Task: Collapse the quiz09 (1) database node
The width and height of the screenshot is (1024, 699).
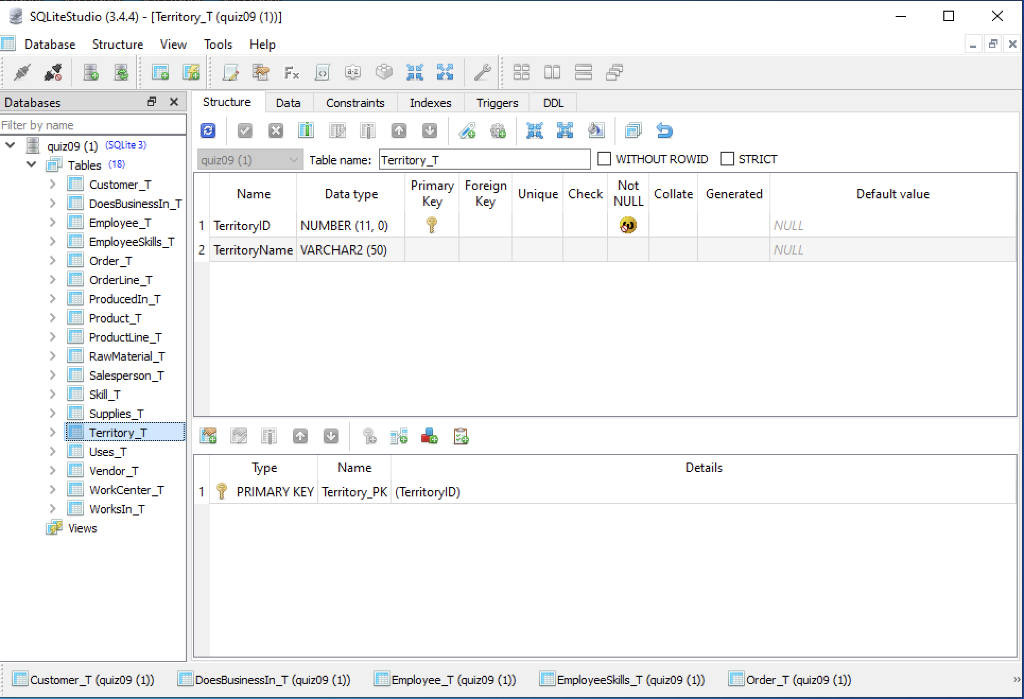Action: click(x=10, y=145)
